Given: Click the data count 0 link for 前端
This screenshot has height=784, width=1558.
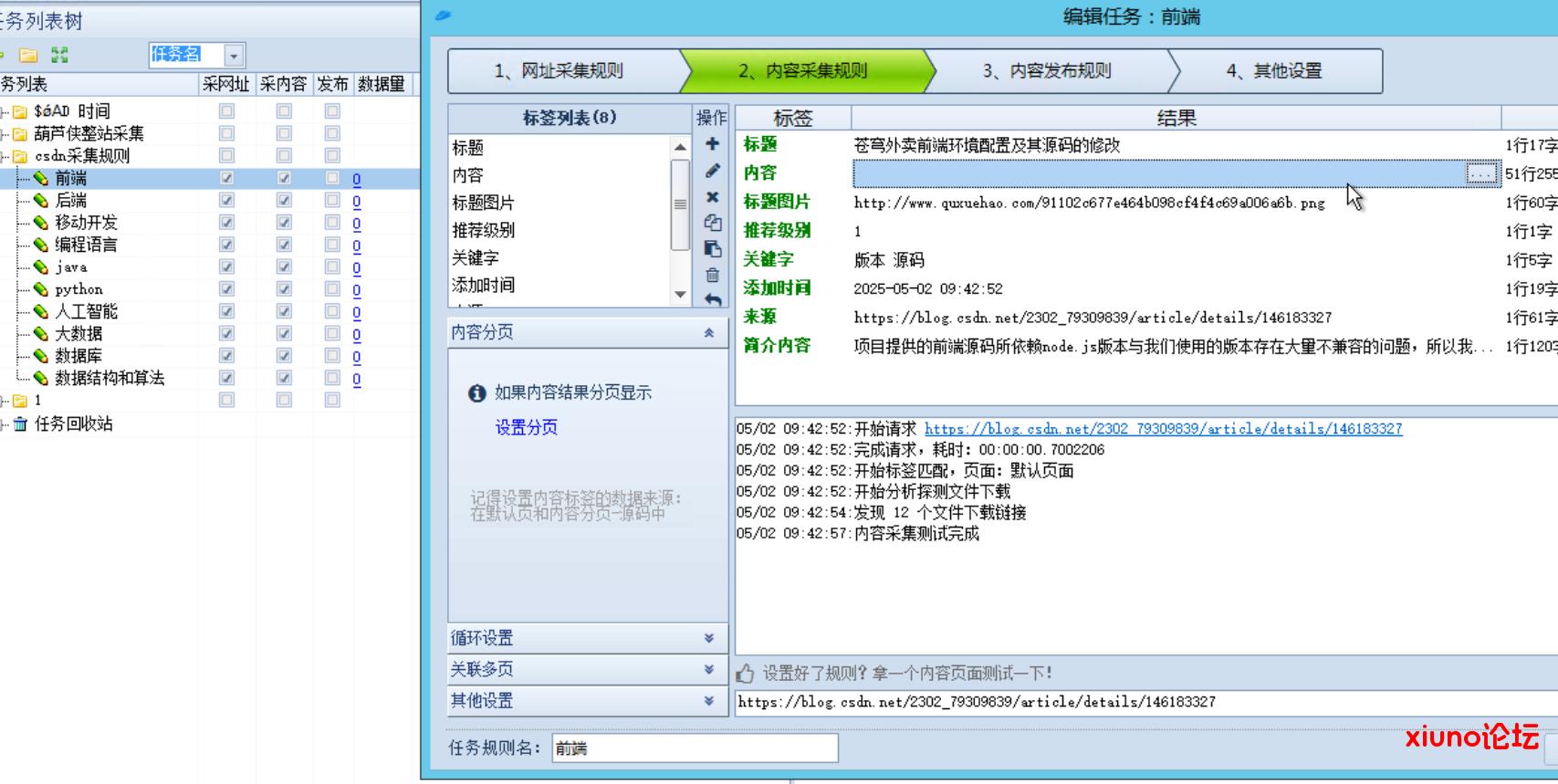Looking at the screenshot, I should pyautogui.click(x=357, y=179).
